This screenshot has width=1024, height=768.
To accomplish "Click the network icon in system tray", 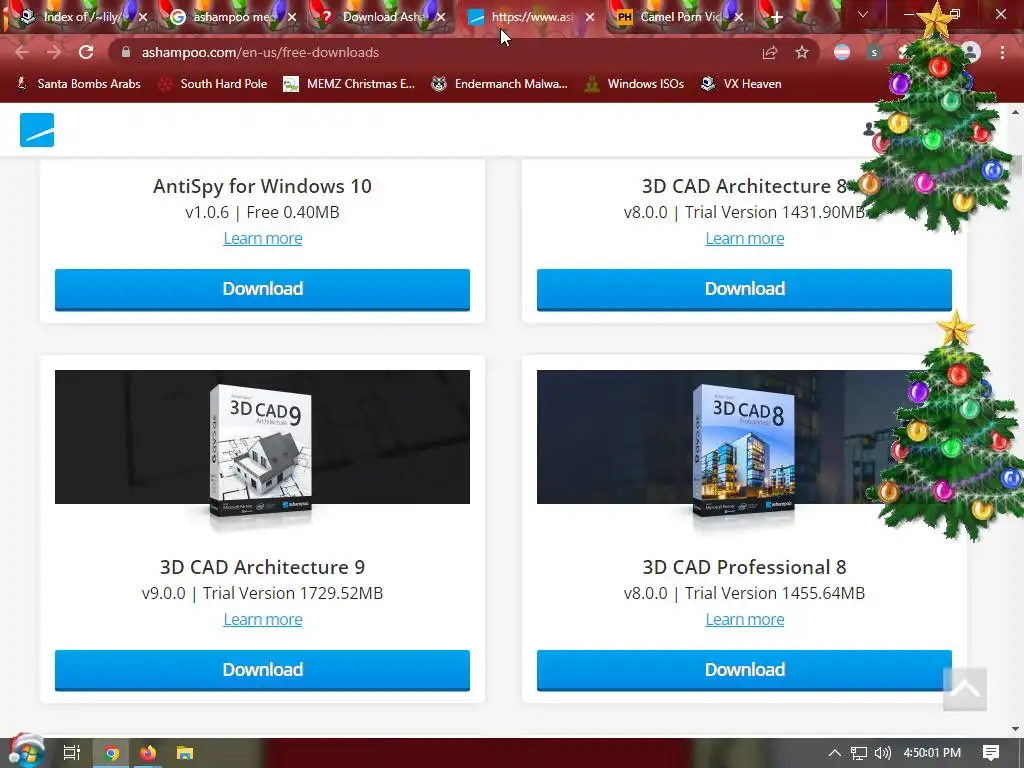I will (859, 753).
